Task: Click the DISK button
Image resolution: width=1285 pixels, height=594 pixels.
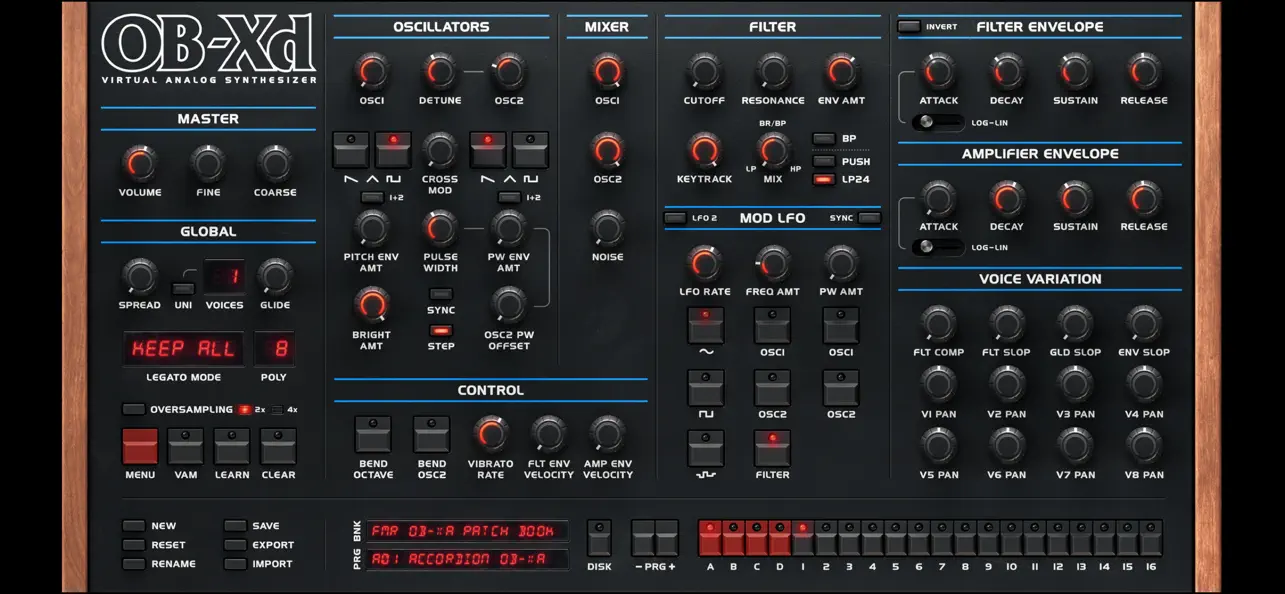Action: point(599,537)
